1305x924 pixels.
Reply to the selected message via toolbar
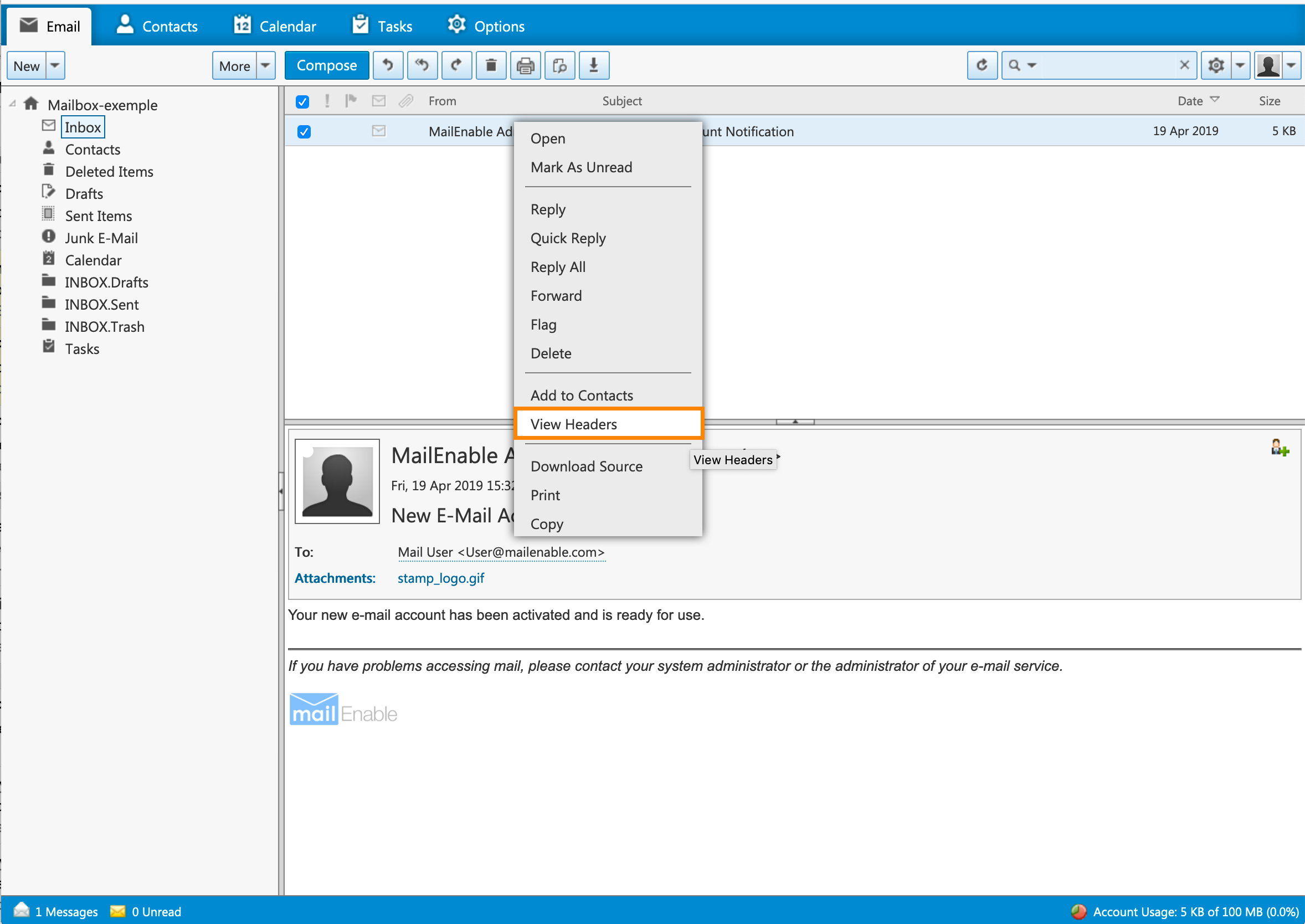(388, 65)
